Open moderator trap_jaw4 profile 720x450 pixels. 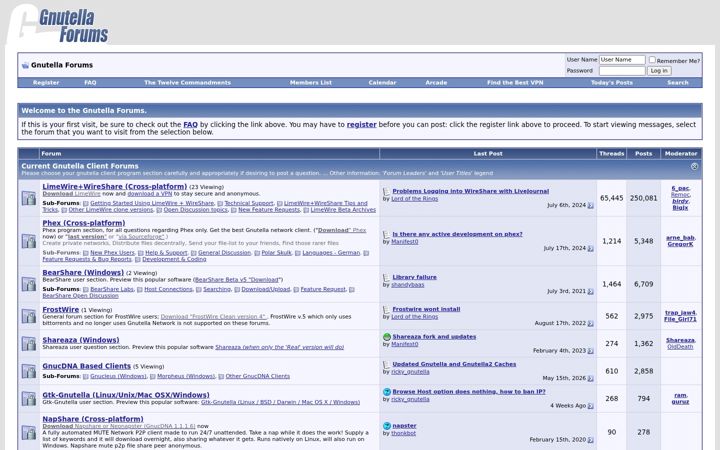pos(680,313)
